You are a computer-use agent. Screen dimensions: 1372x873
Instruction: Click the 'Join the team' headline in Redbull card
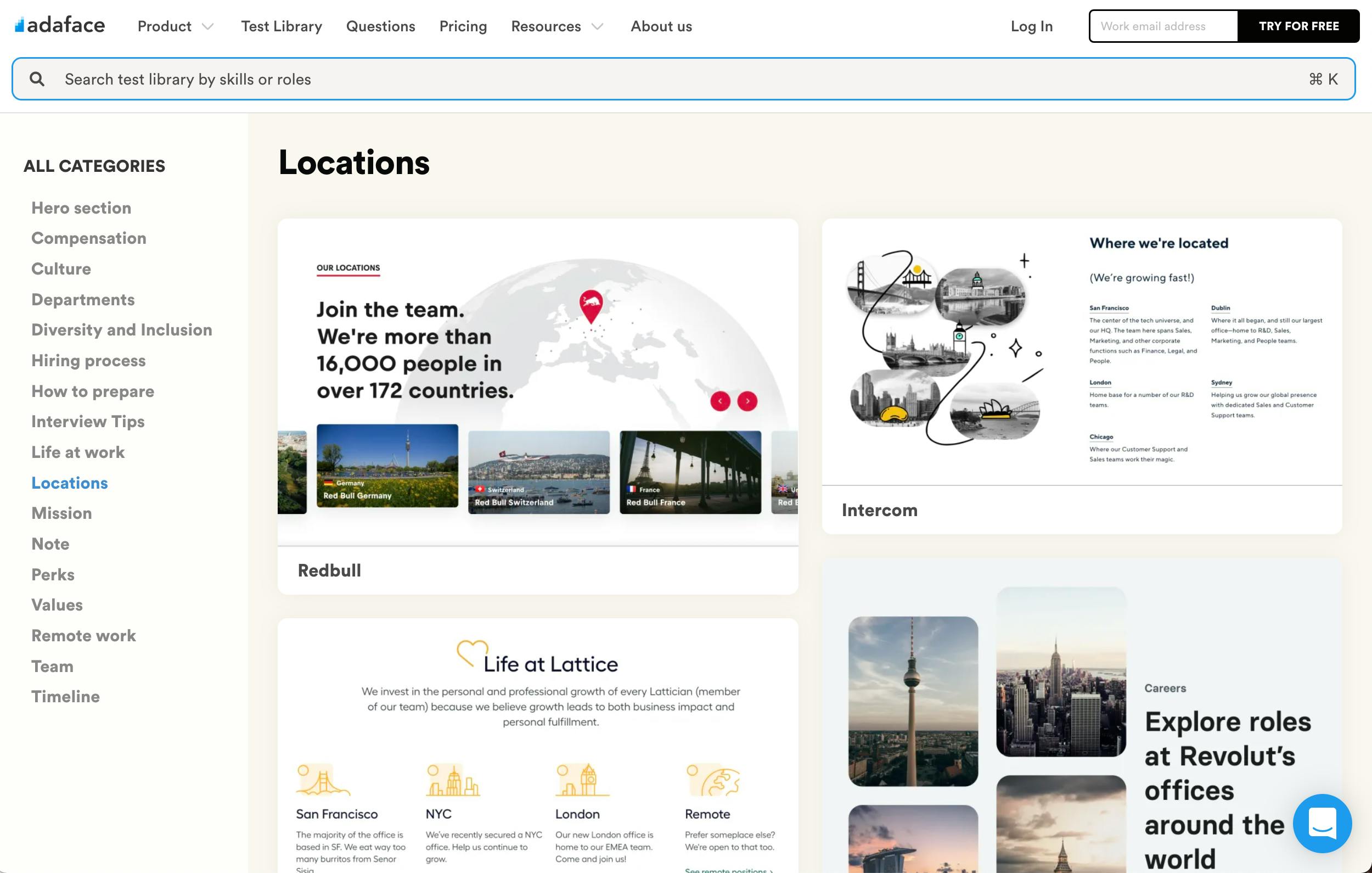[x=415, y=350]
